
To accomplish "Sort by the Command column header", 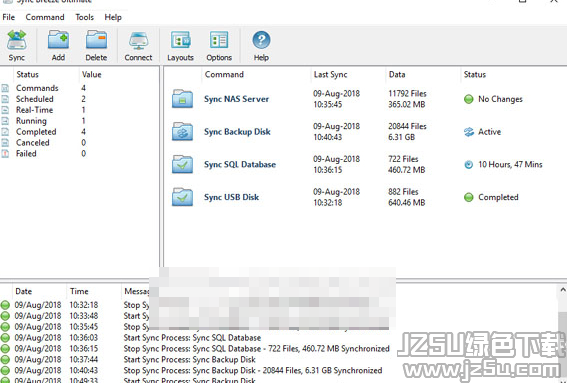I will pyautogui.click(x=224, y=74).
